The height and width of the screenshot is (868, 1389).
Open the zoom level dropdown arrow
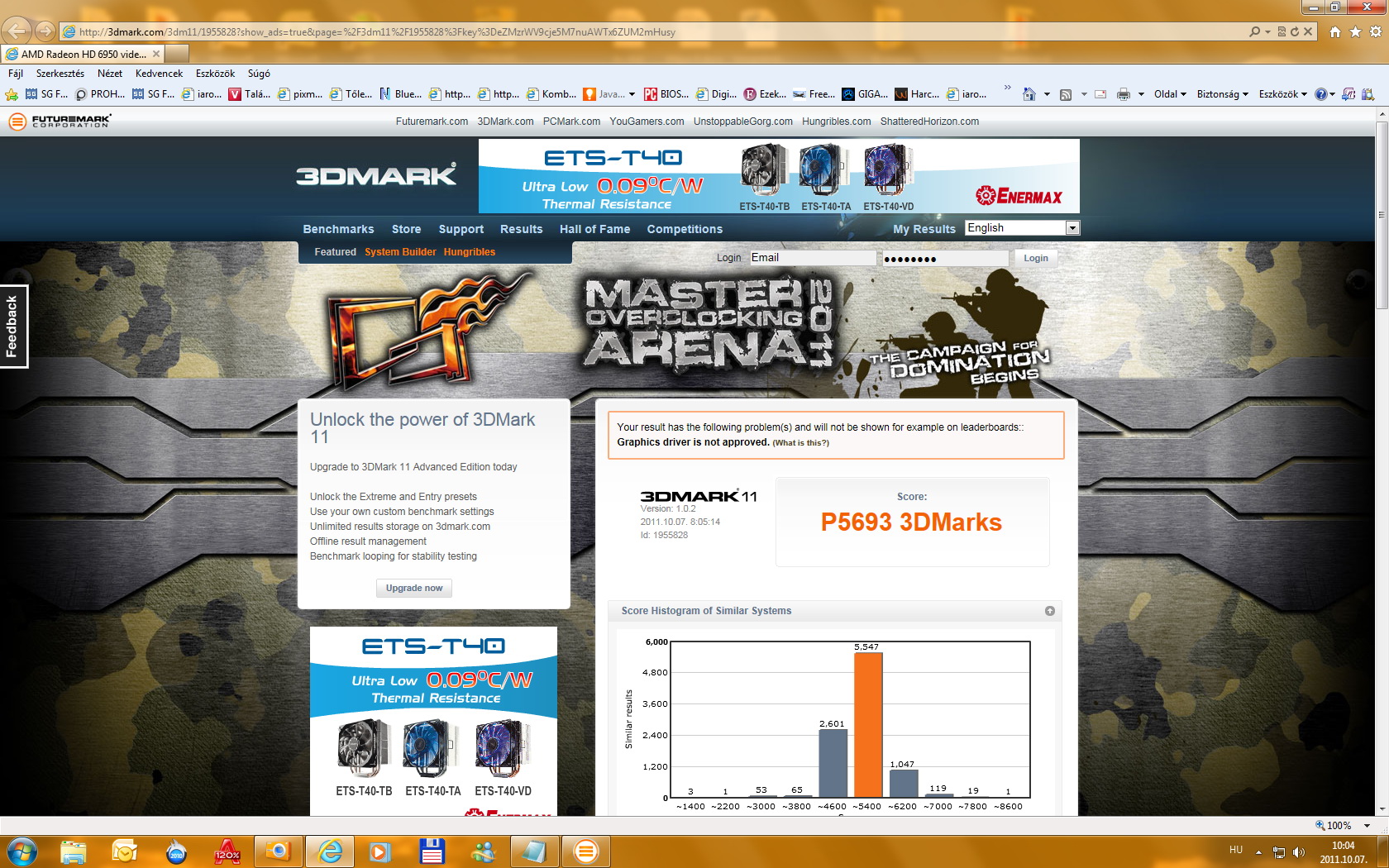(1367, 826)
